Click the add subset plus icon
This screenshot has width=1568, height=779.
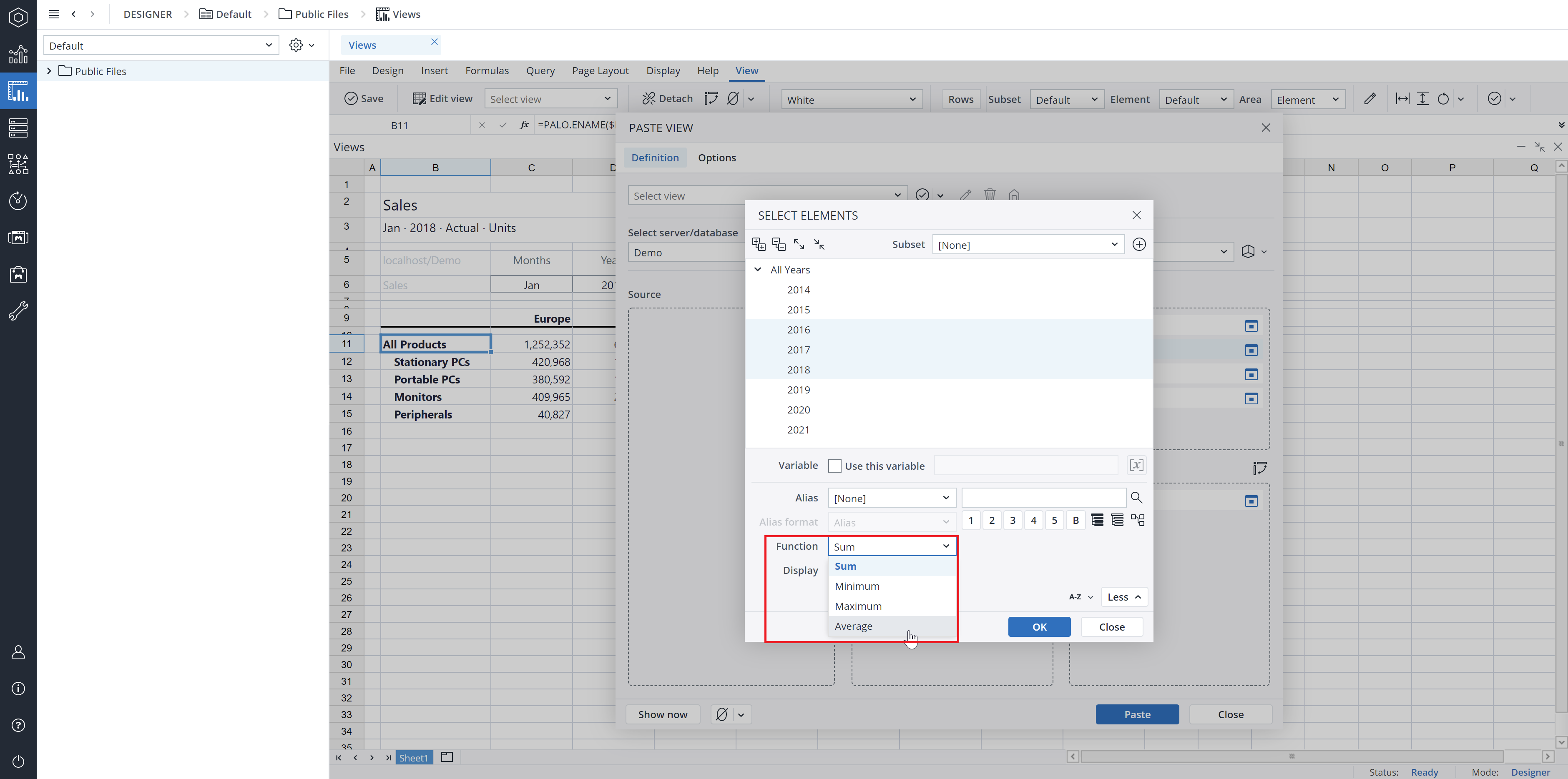click(x=1139, y=244)
